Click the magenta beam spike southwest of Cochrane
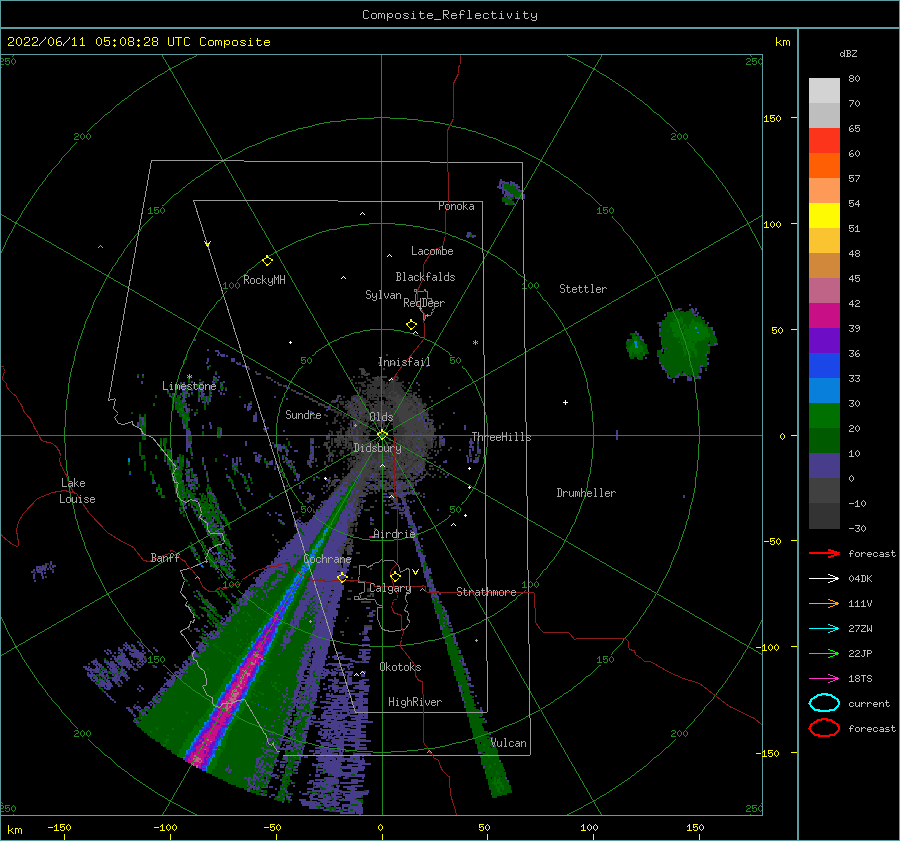 tap(230, 697)
